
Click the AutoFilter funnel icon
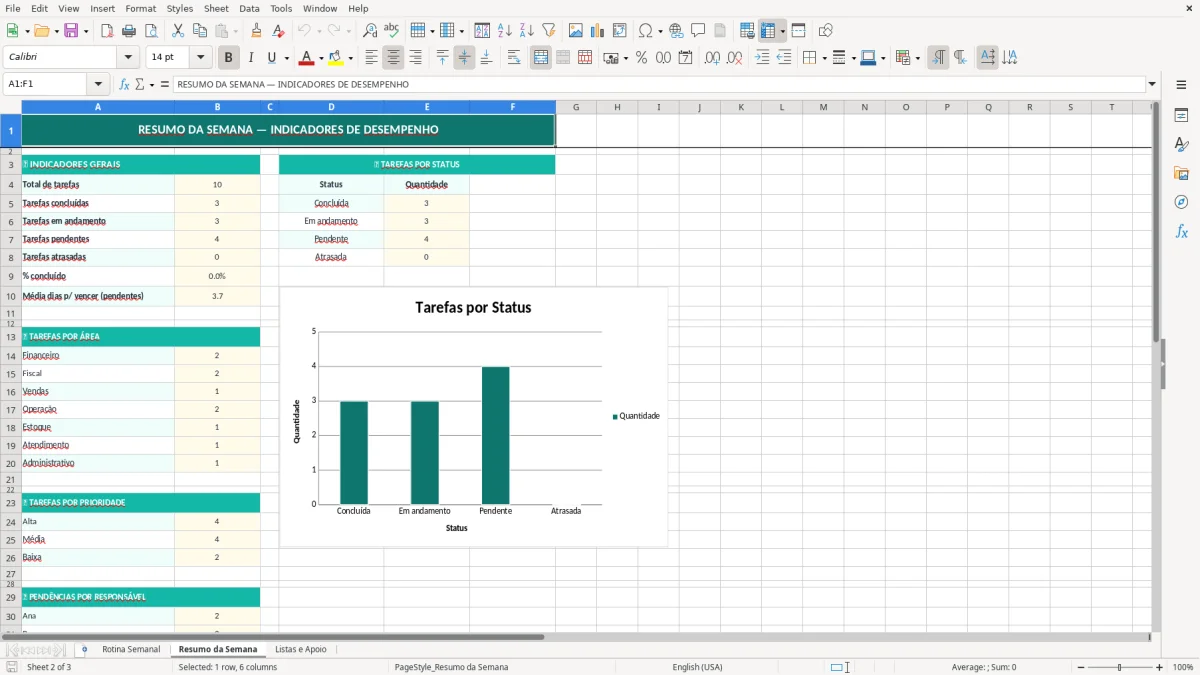coord(548,31)
